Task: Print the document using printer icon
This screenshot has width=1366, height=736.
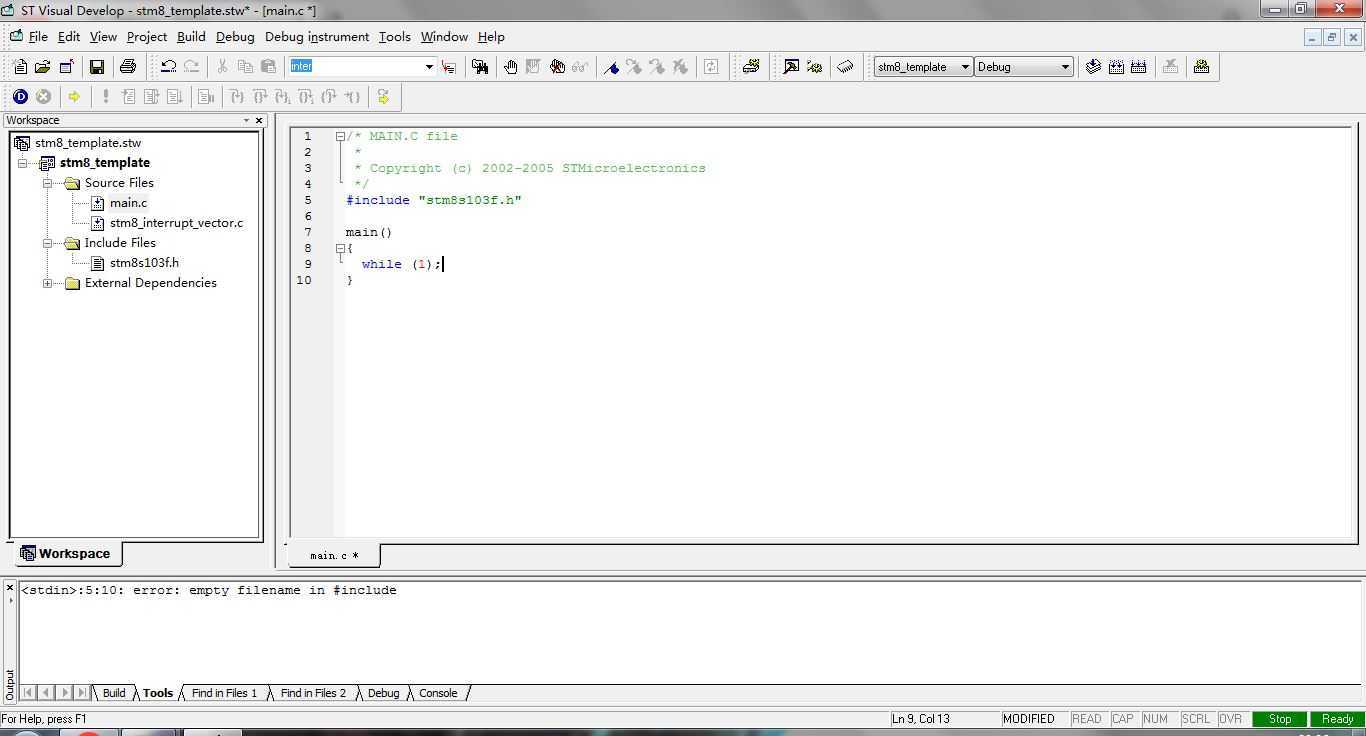Action: tap(127, 67)
